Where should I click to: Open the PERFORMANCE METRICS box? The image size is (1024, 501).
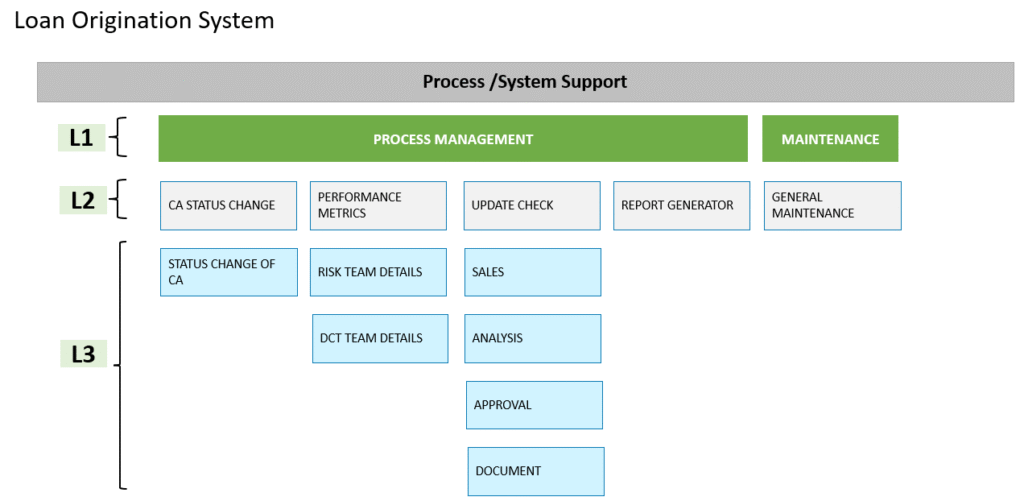click(x=378, y=206)
